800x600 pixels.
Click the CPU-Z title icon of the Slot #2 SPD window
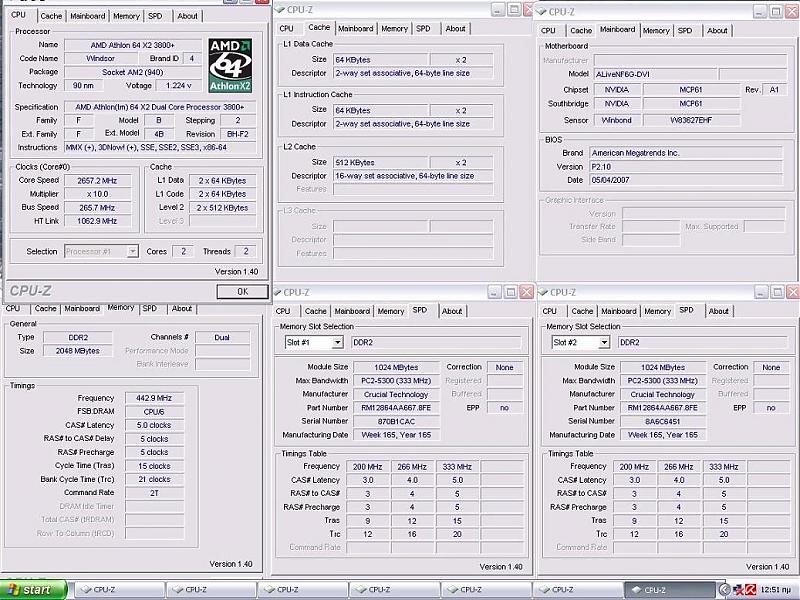(x=543, y=292)
